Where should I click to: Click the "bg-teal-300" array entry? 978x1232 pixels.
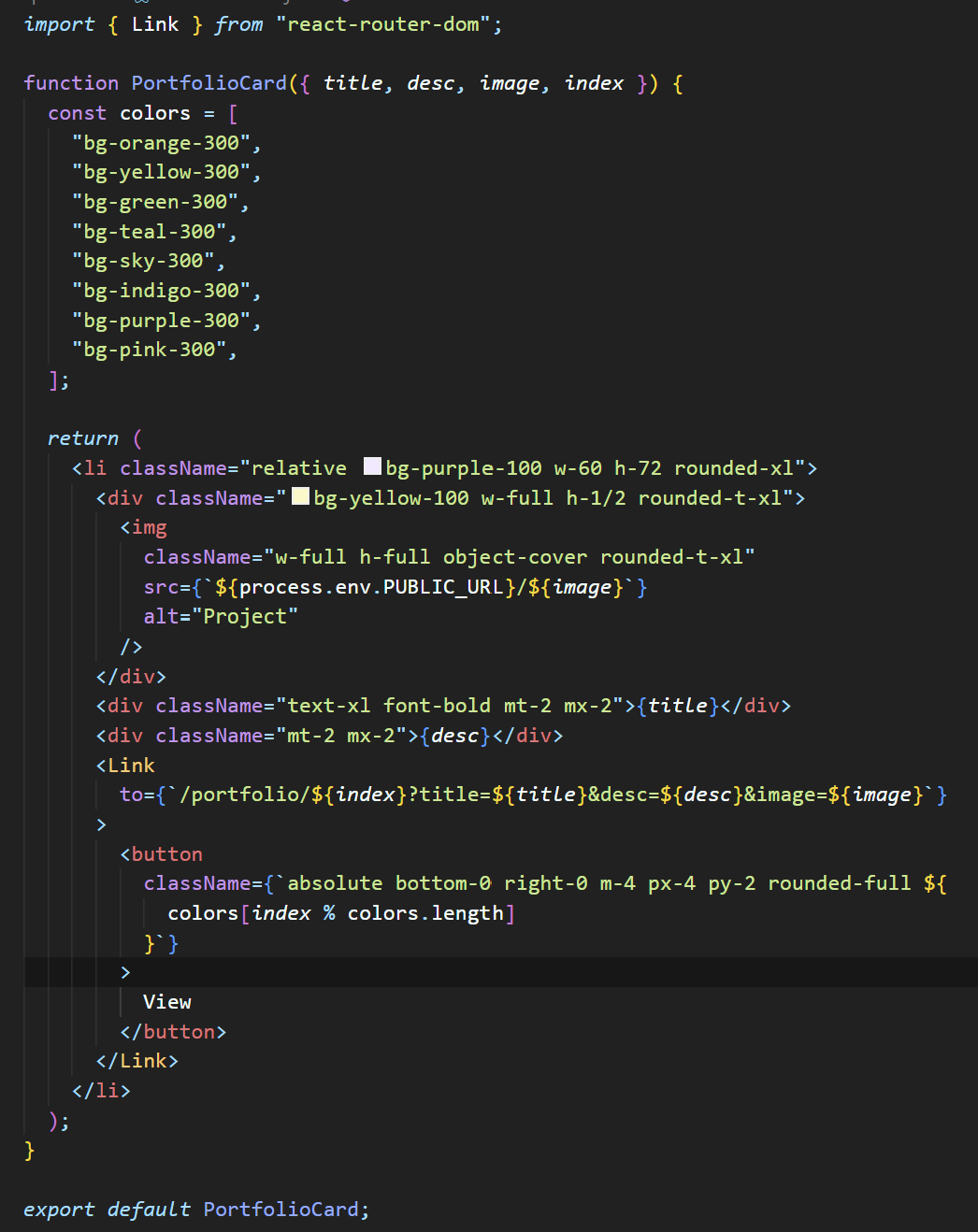(x=150, y=232)
